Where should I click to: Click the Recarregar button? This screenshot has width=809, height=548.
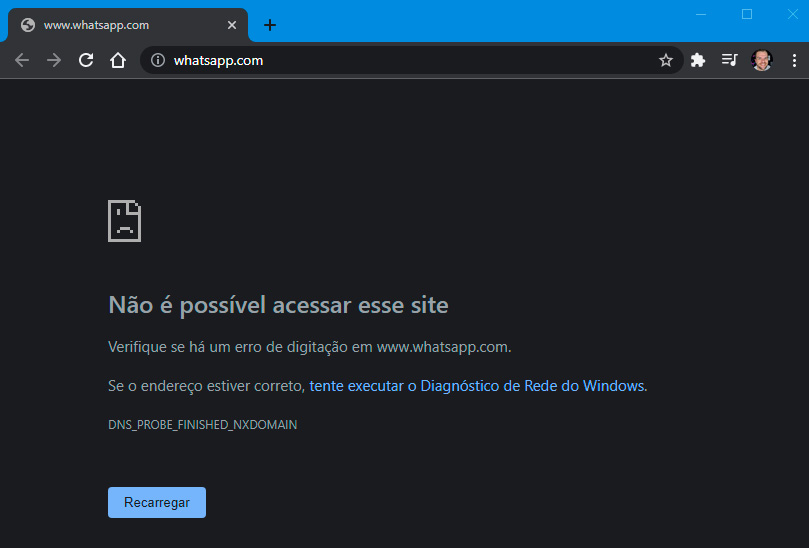click(x=157, y=502)
